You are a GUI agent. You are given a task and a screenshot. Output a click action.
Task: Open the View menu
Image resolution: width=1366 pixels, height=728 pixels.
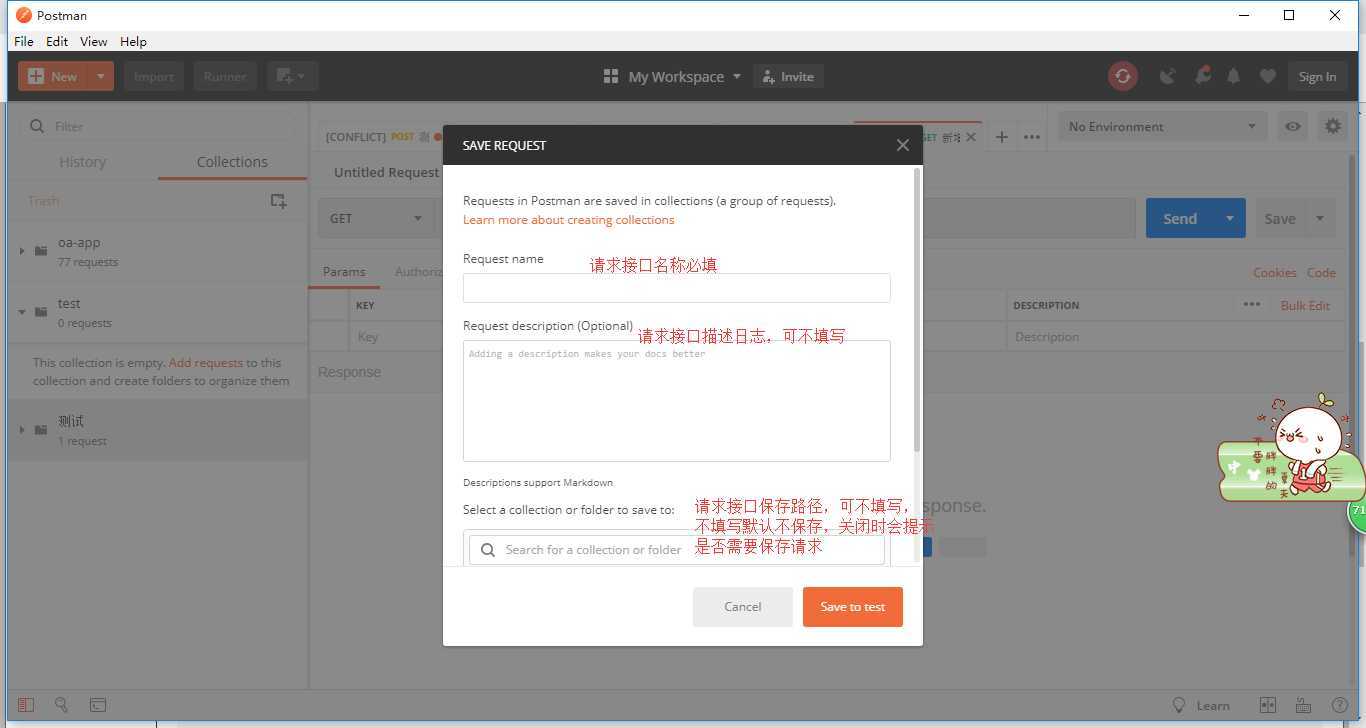(93, 41)
